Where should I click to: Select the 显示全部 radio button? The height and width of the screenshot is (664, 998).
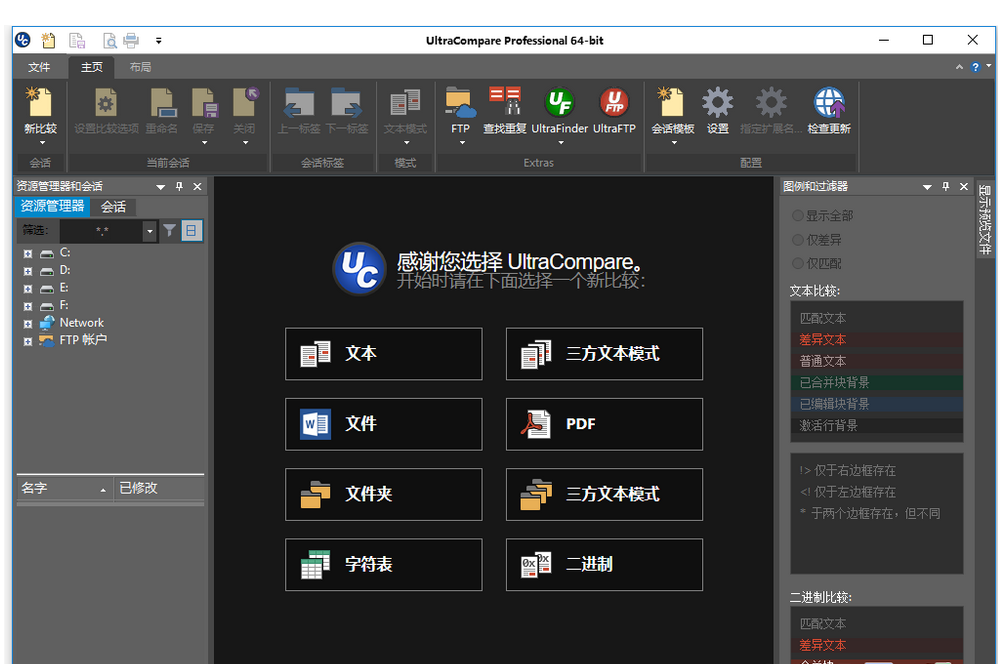(x=798, y=216)
